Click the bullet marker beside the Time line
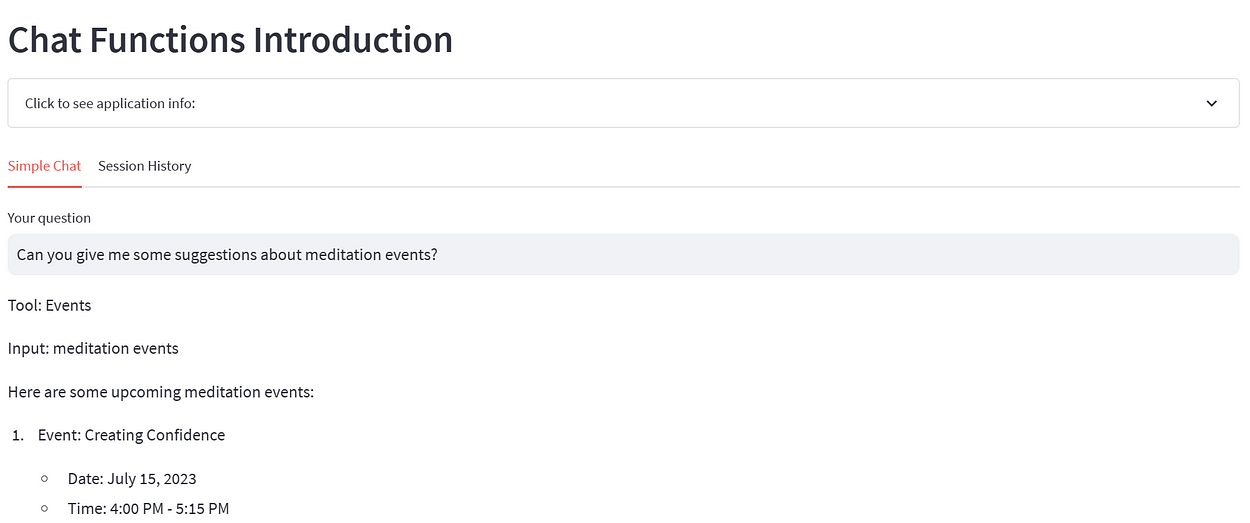Viewport: 1250px width, 523px height. click(44, 510)
